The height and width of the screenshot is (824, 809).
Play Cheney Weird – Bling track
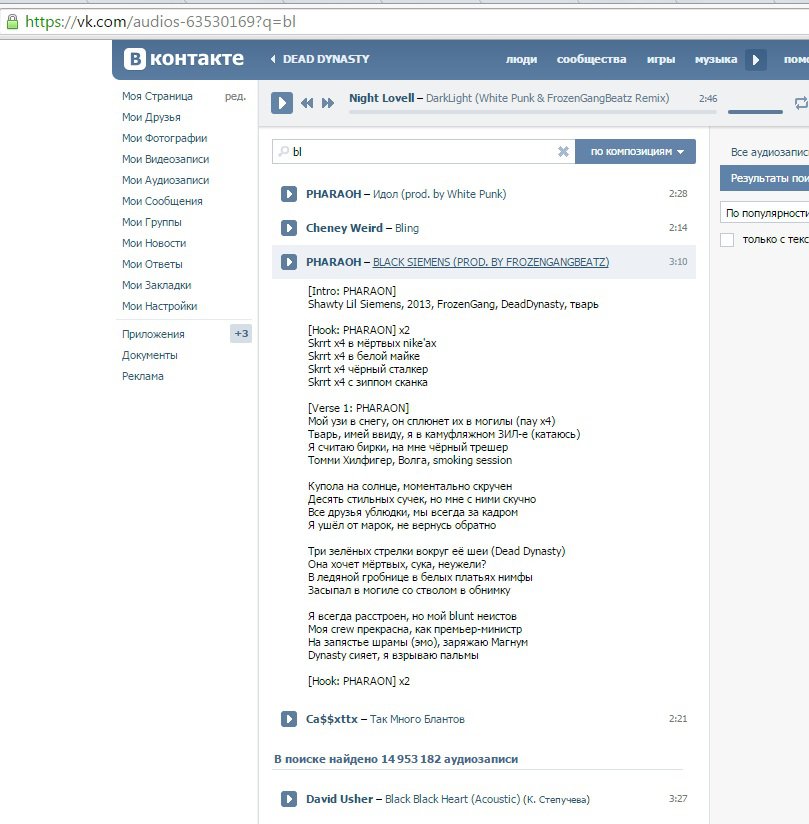(x=289, y=228)
